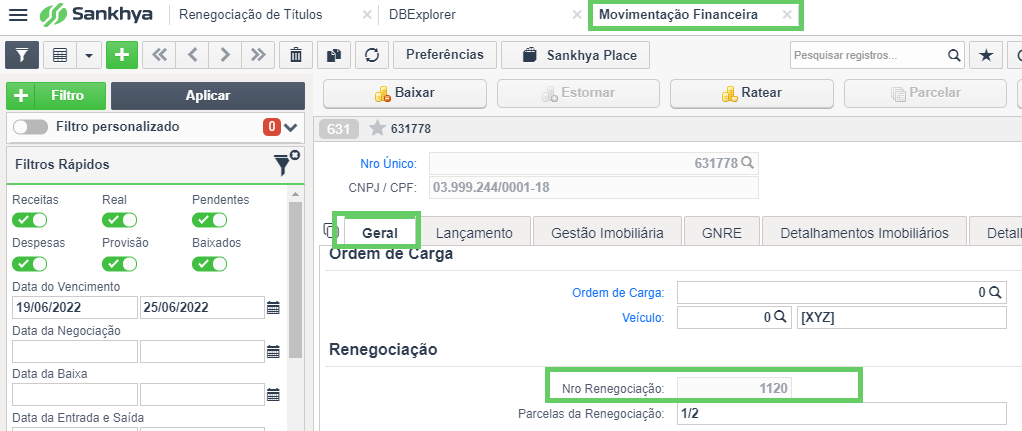Clear quick filters funnel icon
This screenshot has height=431, width=1022.
tap(285, 164)
